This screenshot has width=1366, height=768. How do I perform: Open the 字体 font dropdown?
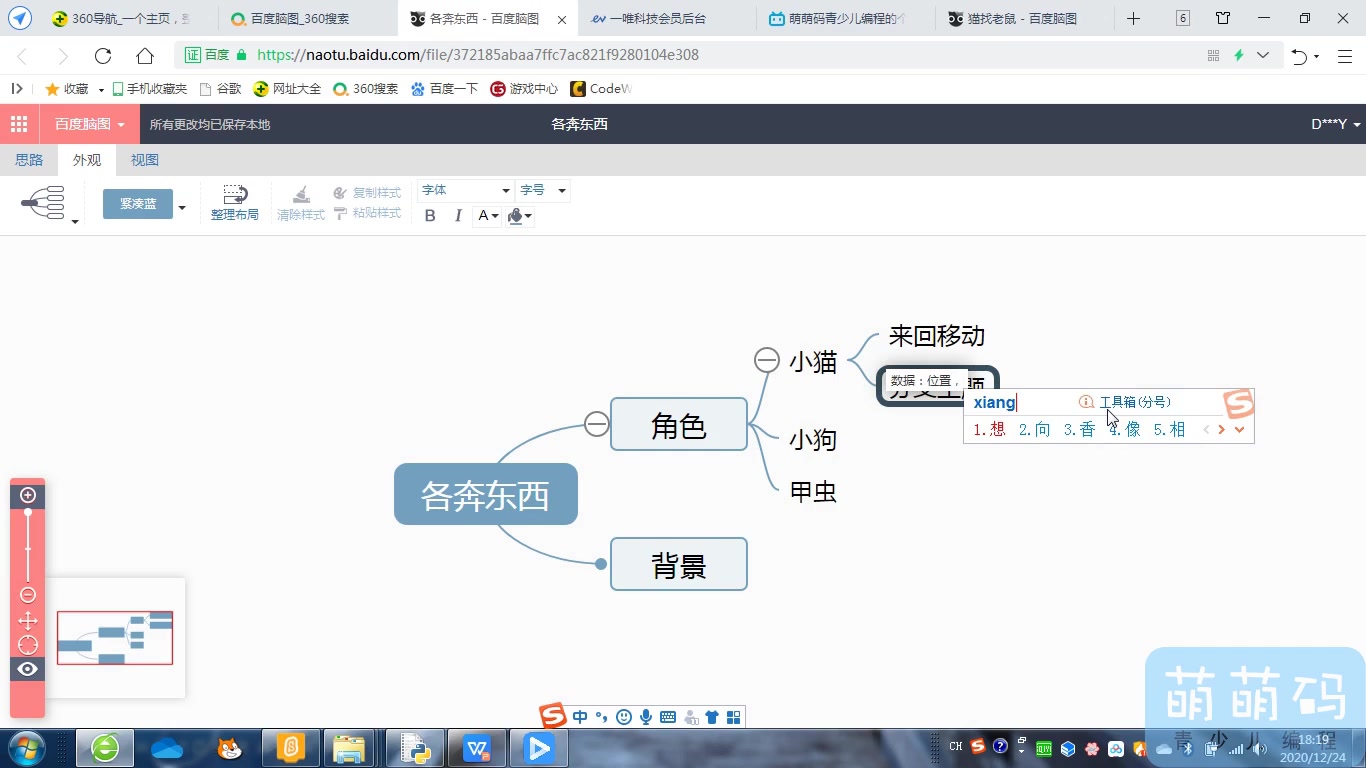[x=465, y=190]
